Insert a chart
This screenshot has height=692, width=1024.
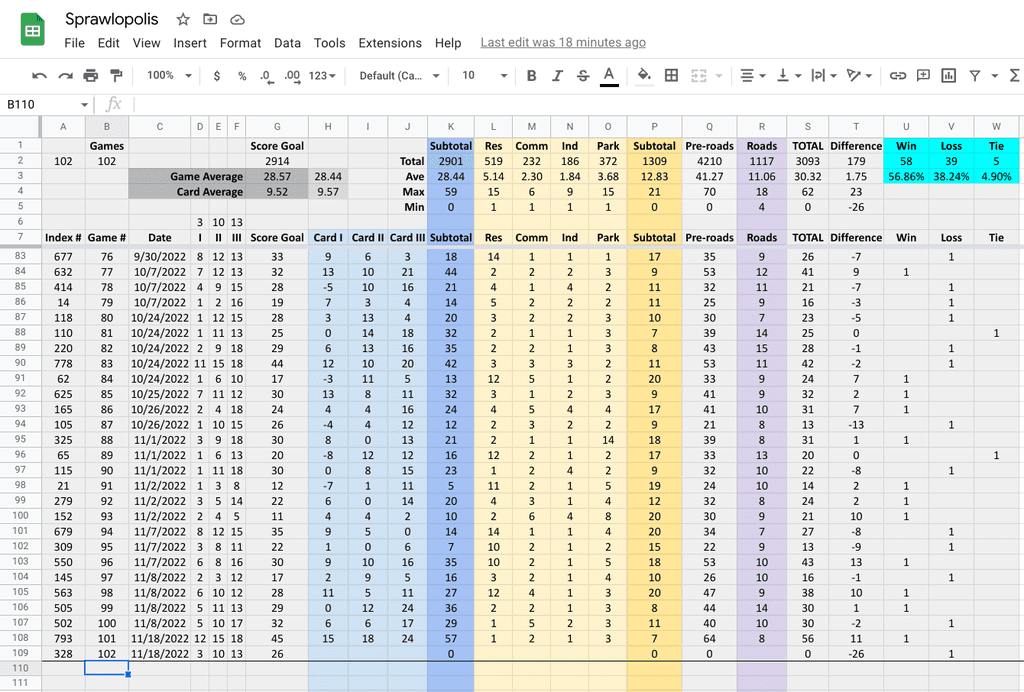click(x=948, y=75)
